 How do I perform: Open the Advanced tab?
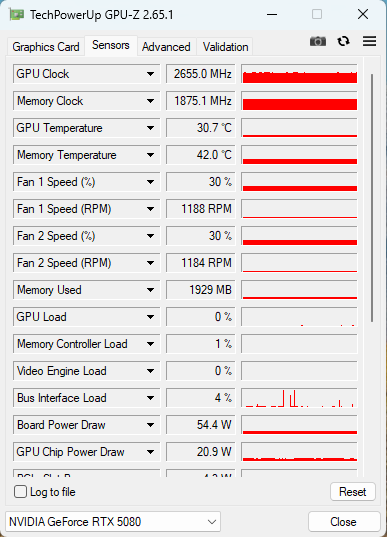pos(166,47)
